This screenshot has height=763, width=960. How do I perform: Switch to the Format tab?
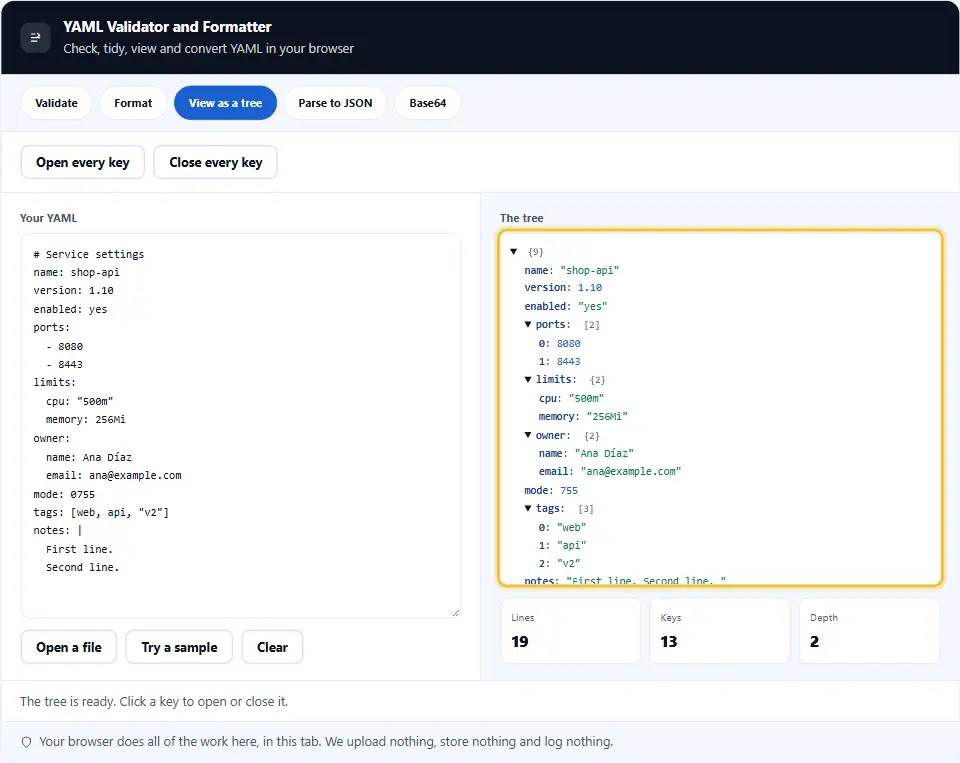click(x=133, y=103)
